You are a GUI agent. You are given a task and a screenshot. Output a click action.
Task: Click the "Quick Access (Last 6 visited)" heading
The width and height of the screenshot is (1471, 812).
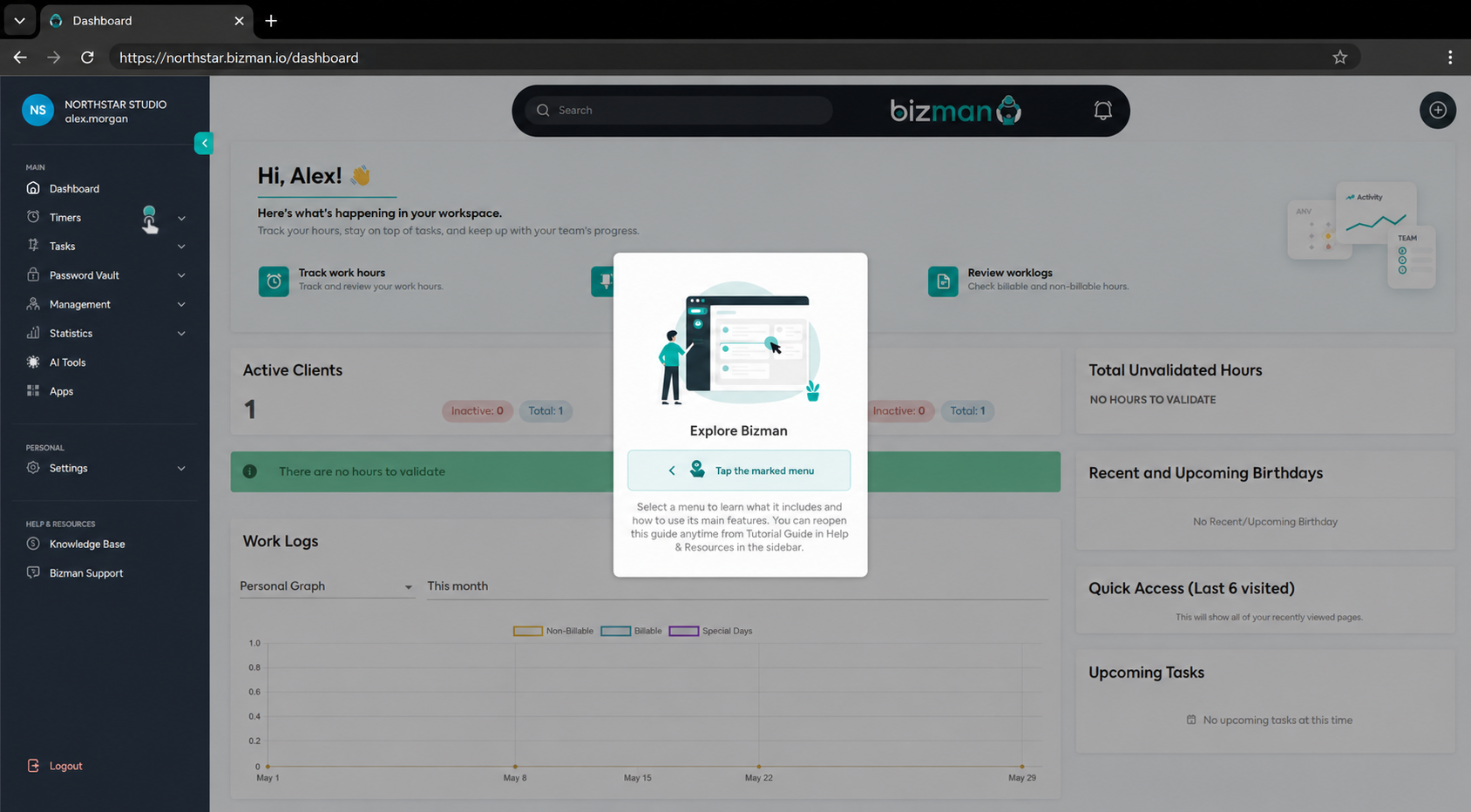(1191, 589)
